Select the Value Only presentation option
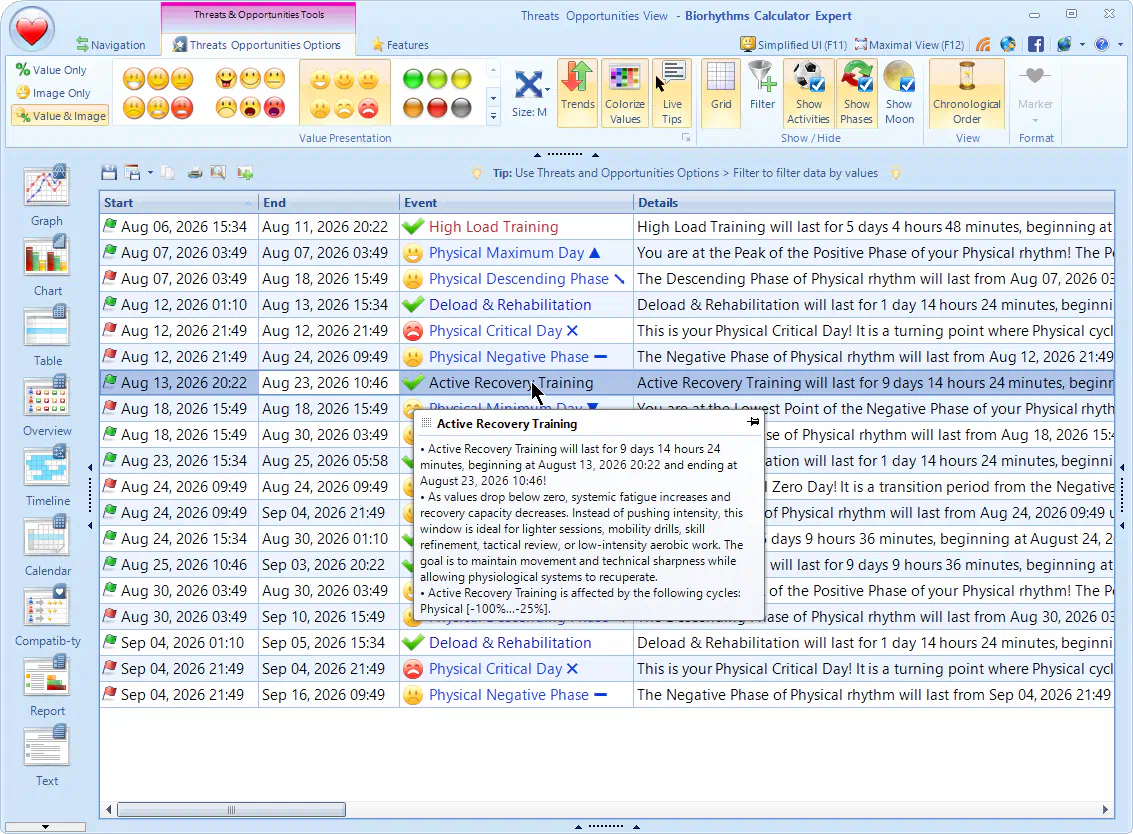This screenshot has height=834, width=1133. pos(51,70)
